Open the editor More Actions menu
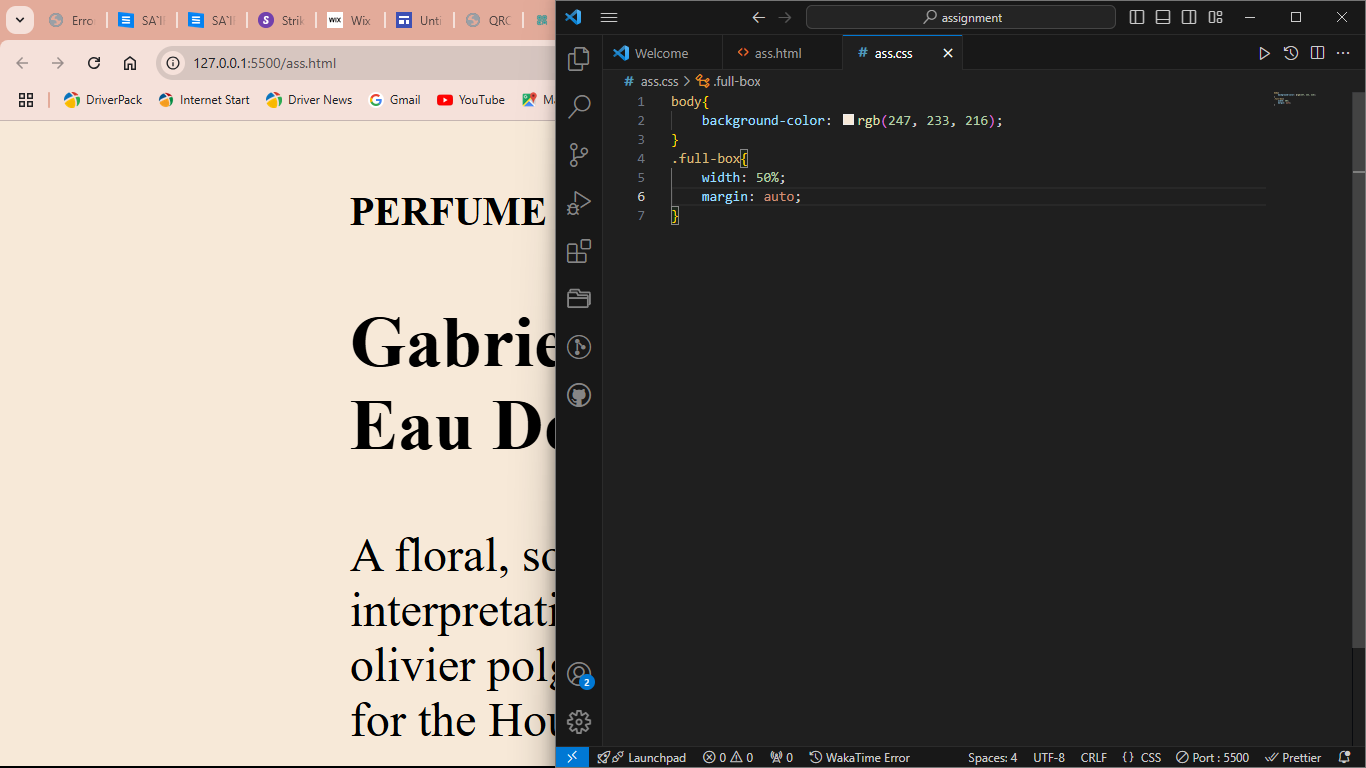The width and height of the screenshot is (1366, 768). click(x=1344, y=53)
